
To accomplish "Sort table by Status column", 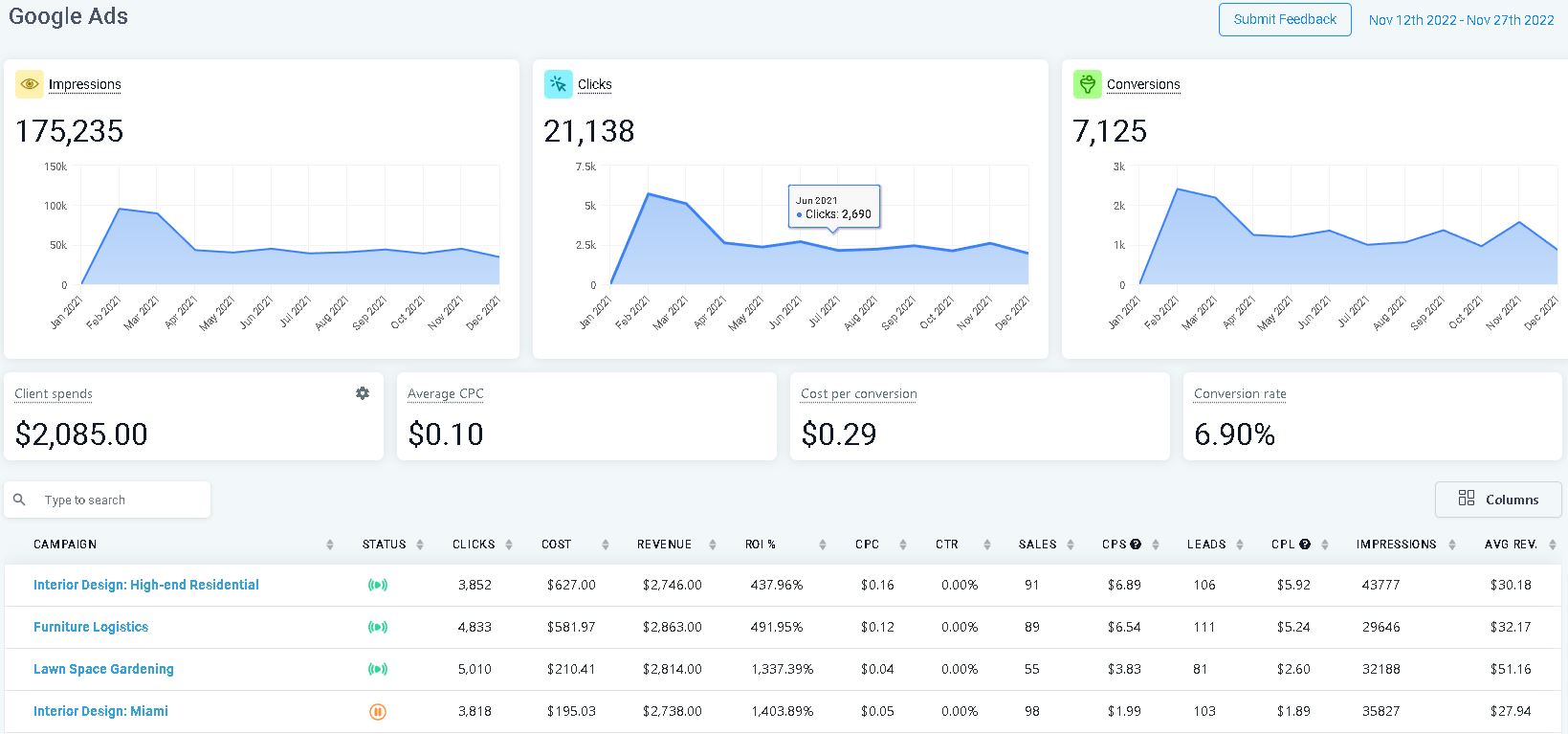I will (420, 545).
